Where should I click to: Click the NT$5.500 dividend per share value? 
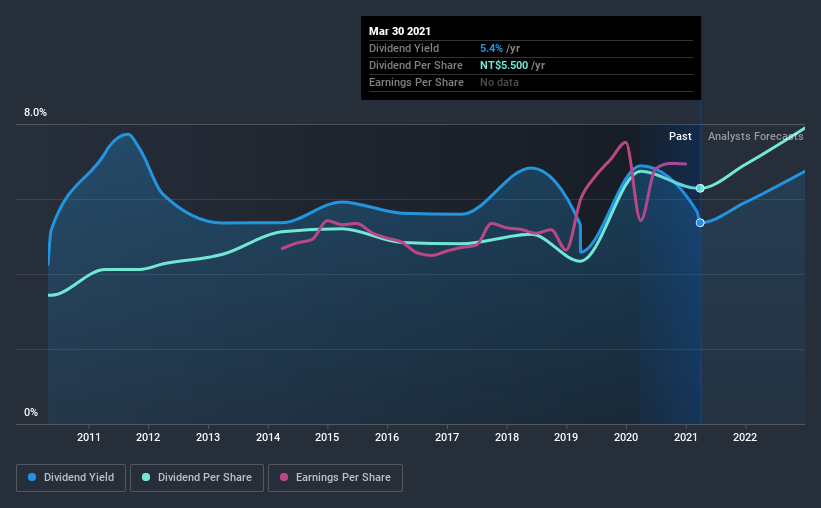504,65
